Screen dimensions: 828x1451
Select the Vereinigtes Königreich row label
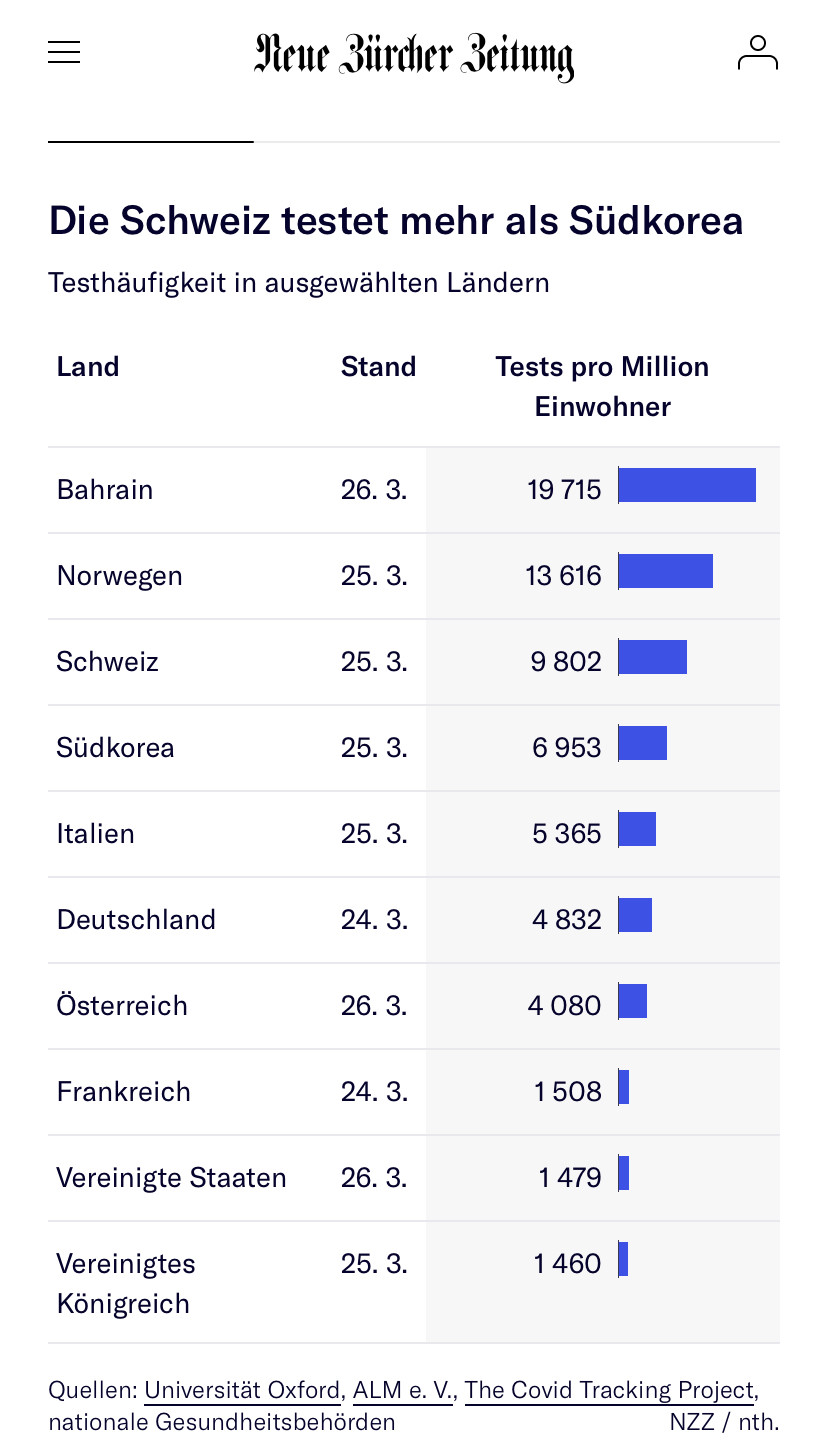pos(126,1284)
